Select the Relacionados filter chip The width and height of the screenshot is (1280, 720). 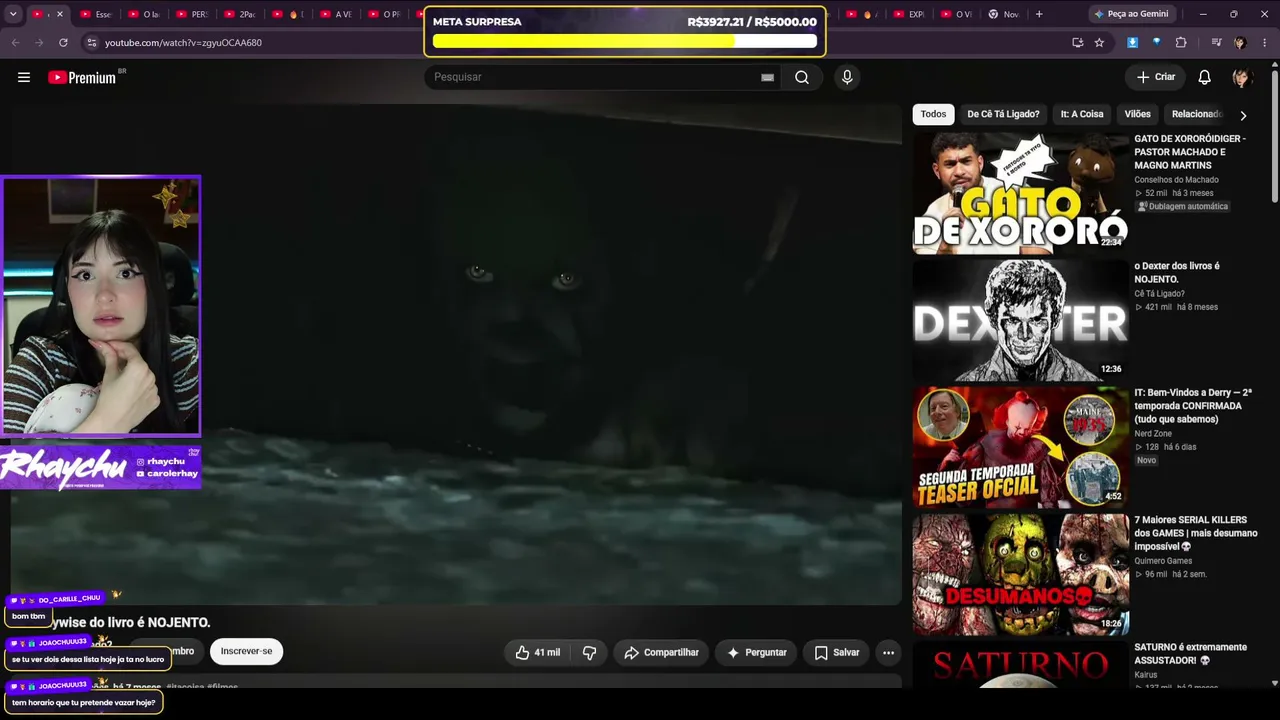[x=1197, y=114]
